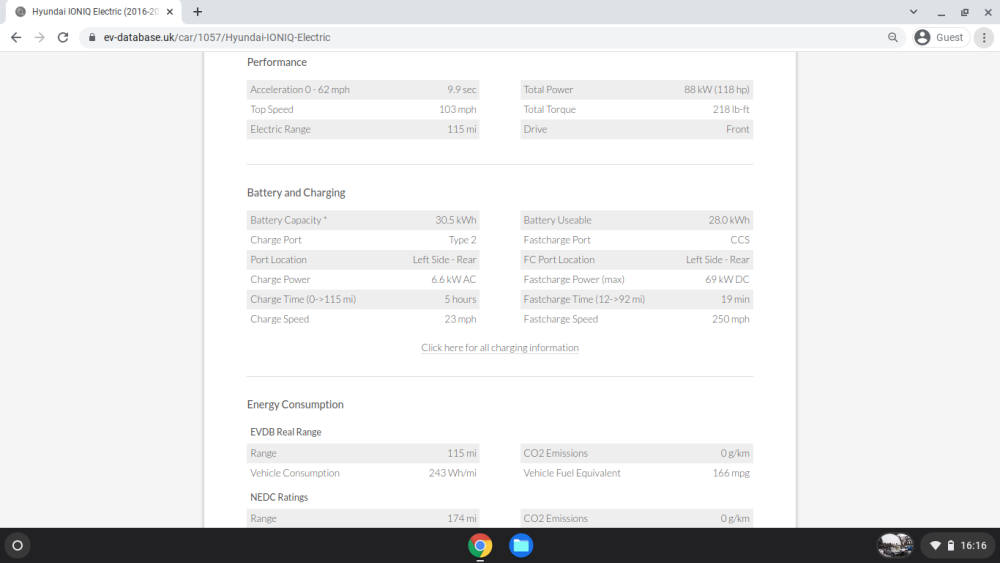Select the 'Battery and Charging' heading
The height and width of the screenshot is (563, 1000).
tap(296, 193)
